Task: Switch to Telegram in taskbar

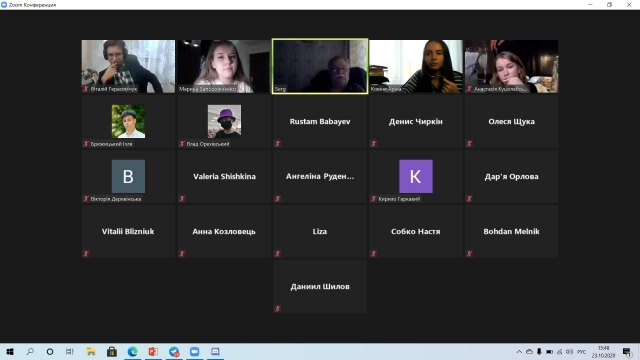Action: [x=174, y=351]
